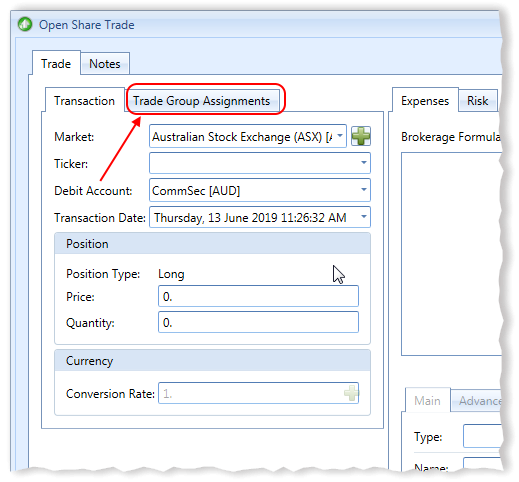519x482 pixels.
Task: Click the Long position type value
Action: coord(171,274)
